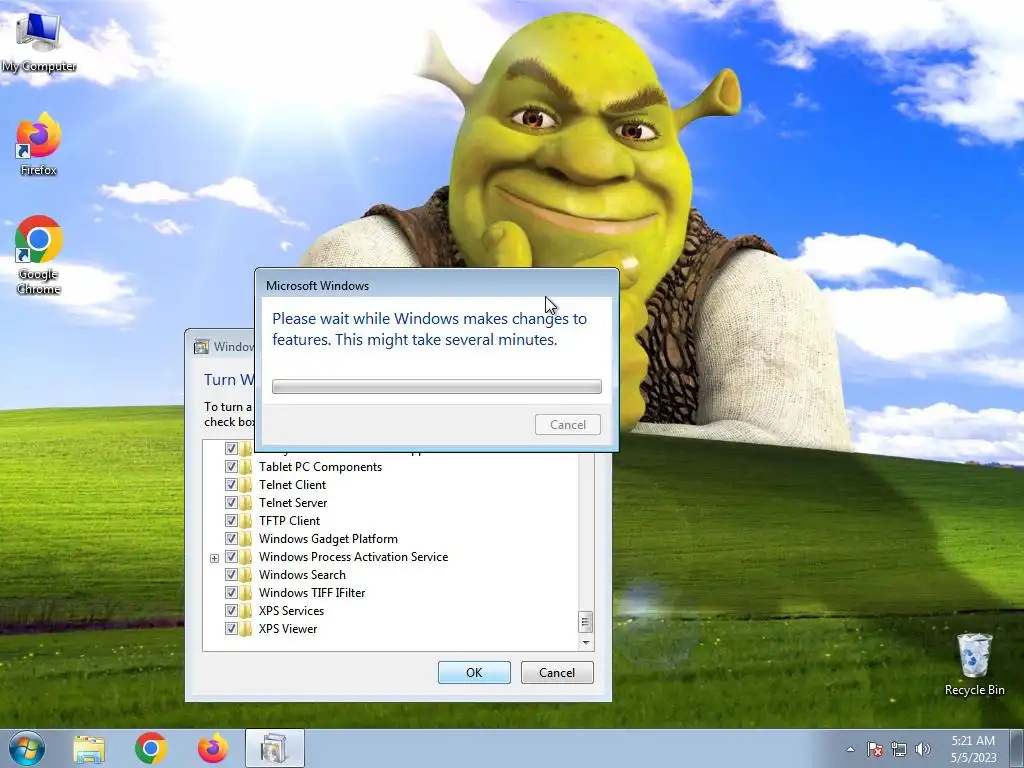
Task: Open Action Center flag icon
Action: point(875,749)
